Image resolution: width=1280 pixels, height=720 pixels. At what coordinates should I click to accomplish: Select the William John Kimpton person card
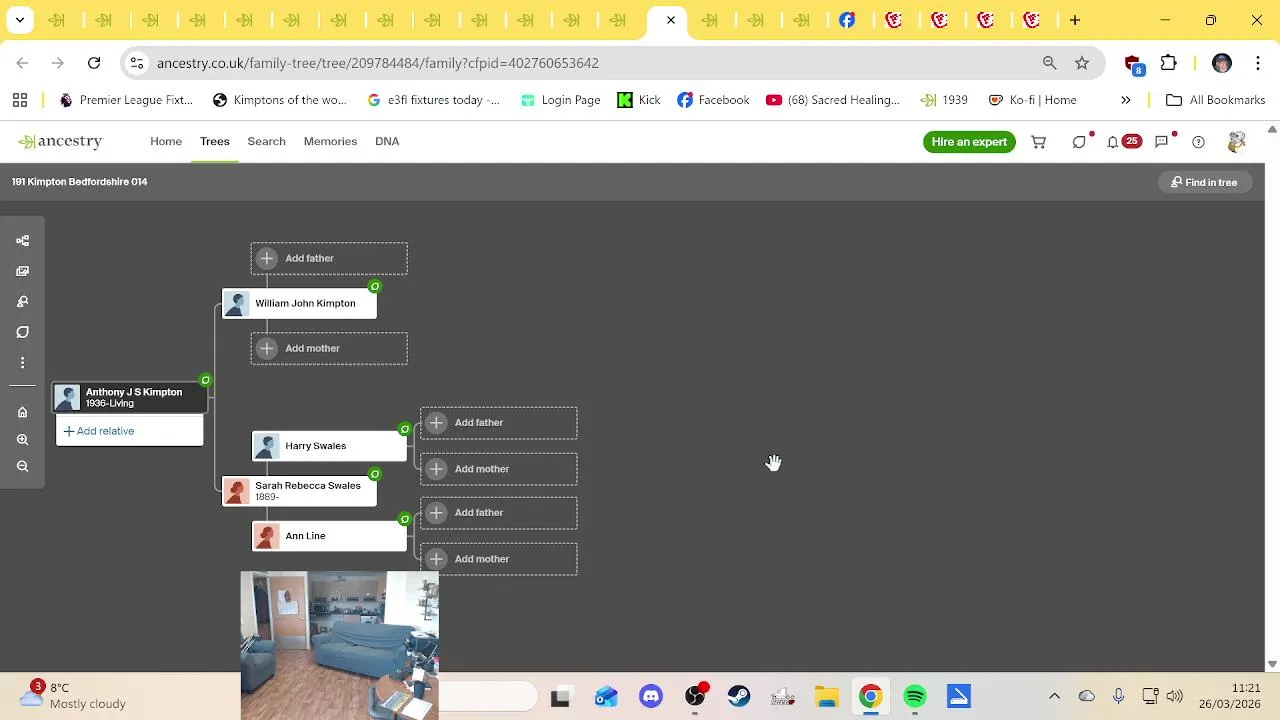[x=299, y=304]
